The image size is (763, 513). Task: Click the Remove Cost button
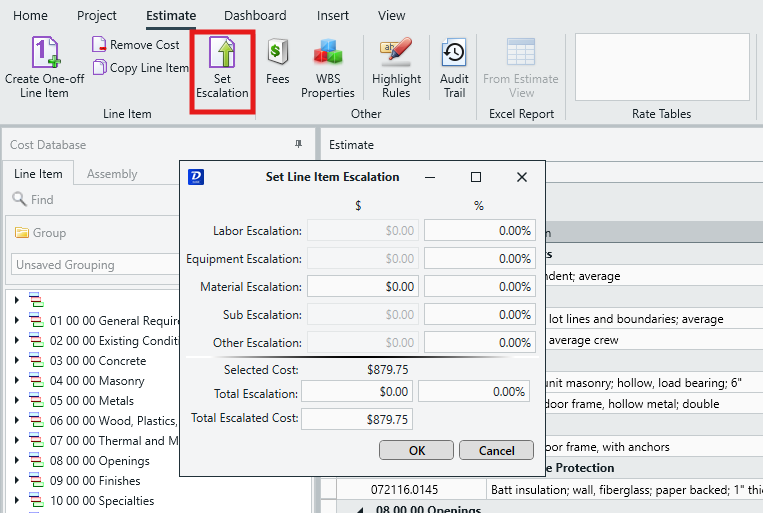[x=136, y=45]
